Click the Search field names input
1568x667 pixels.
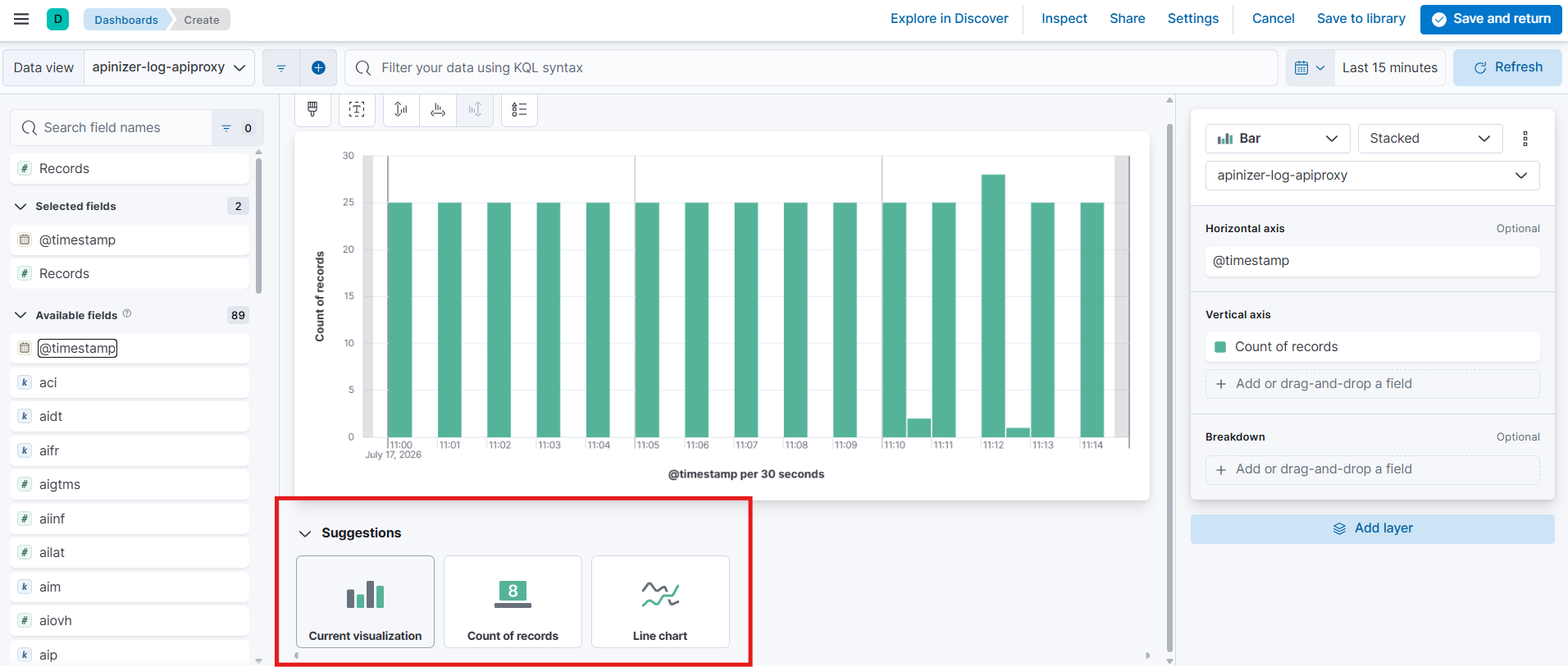[112, 128]
